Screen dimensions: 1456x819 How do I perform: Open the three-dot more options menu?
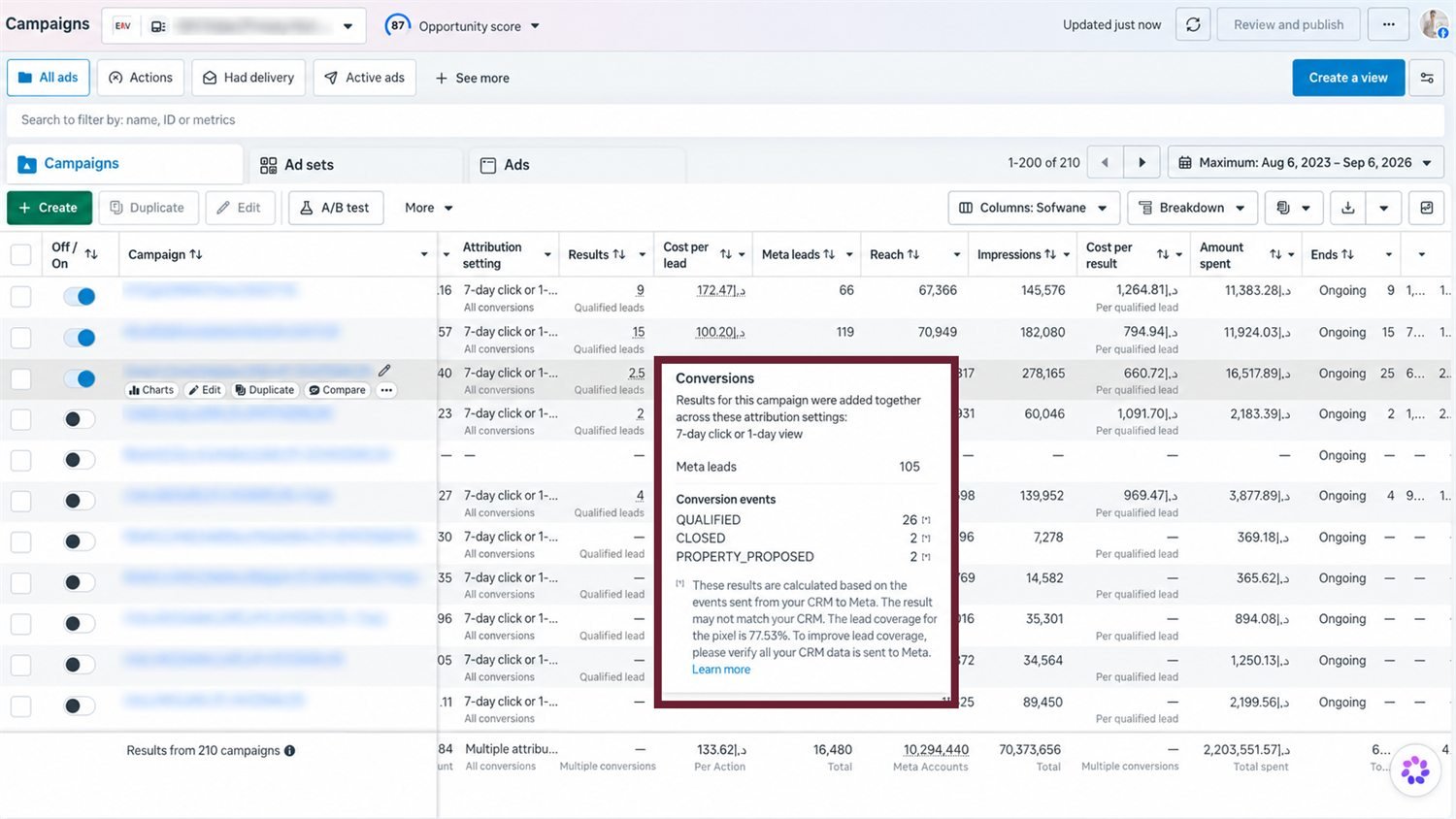[1388, 25]
